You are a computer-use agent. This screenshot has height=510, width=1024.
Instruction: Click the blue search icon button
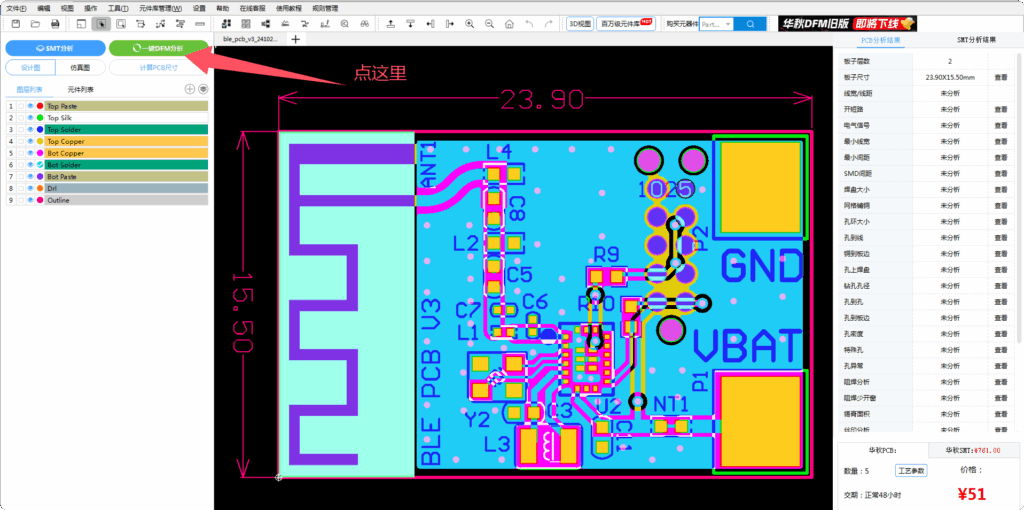point(749,23)
